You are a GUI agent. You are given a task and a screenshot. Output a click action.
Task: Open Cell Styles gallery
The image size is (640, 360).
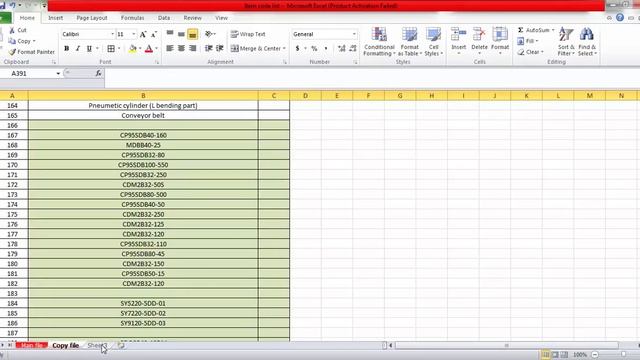(x=433, y=42)
